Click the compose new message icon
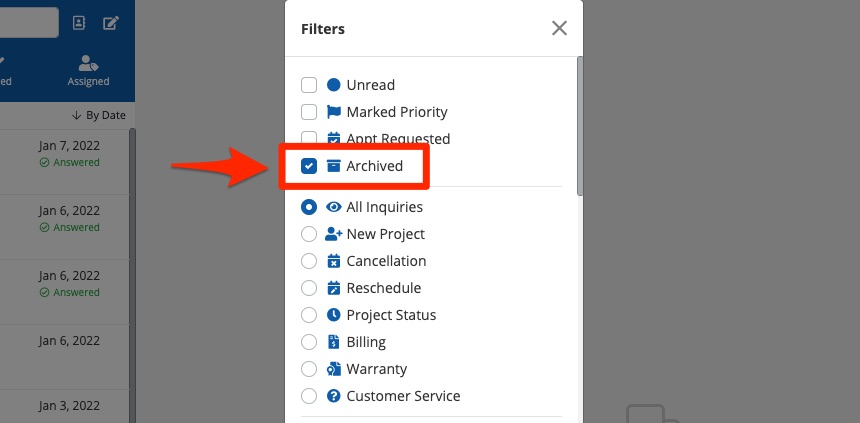860x423 pixels. [111, 22]
